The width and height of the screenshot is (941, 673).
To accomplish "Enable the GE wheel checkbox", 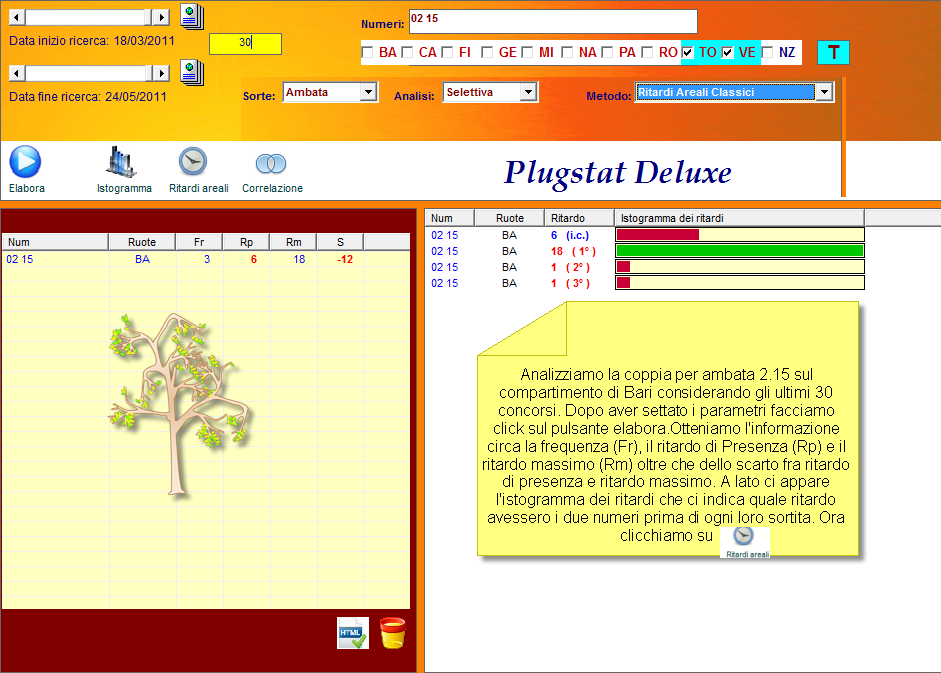I will pyautogui.click(x=487, y=52).
